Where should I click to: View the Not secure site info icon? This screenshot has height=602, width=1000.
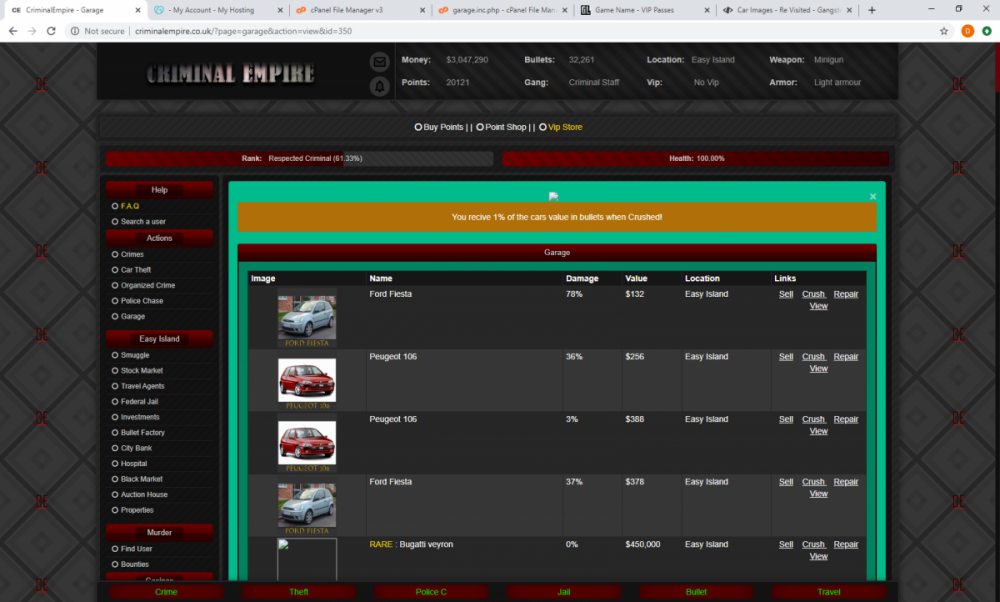click(75, 31)
